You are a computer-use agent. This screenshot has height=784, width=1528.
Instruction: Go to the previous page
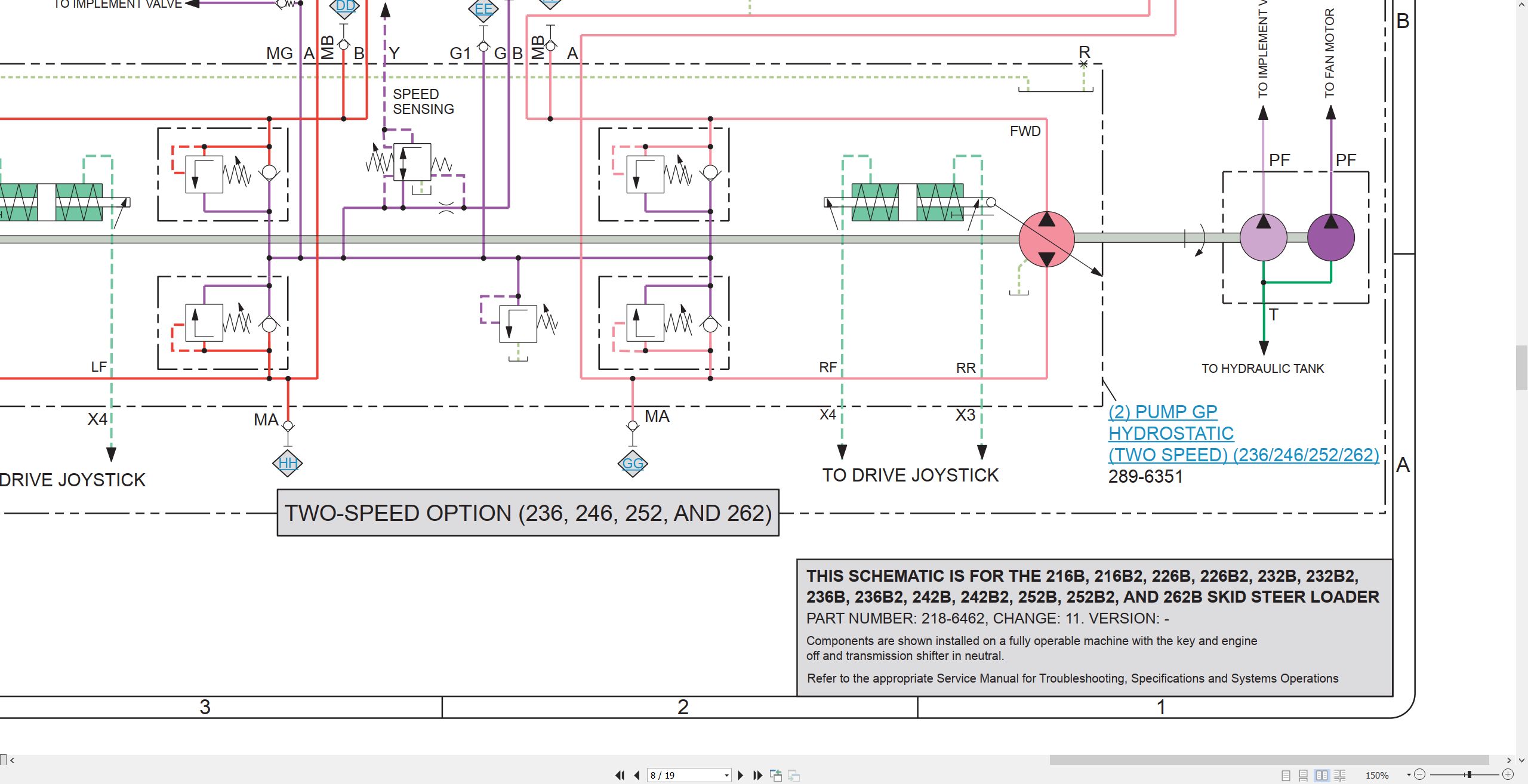pyautogui.click(x=637, y=775)
